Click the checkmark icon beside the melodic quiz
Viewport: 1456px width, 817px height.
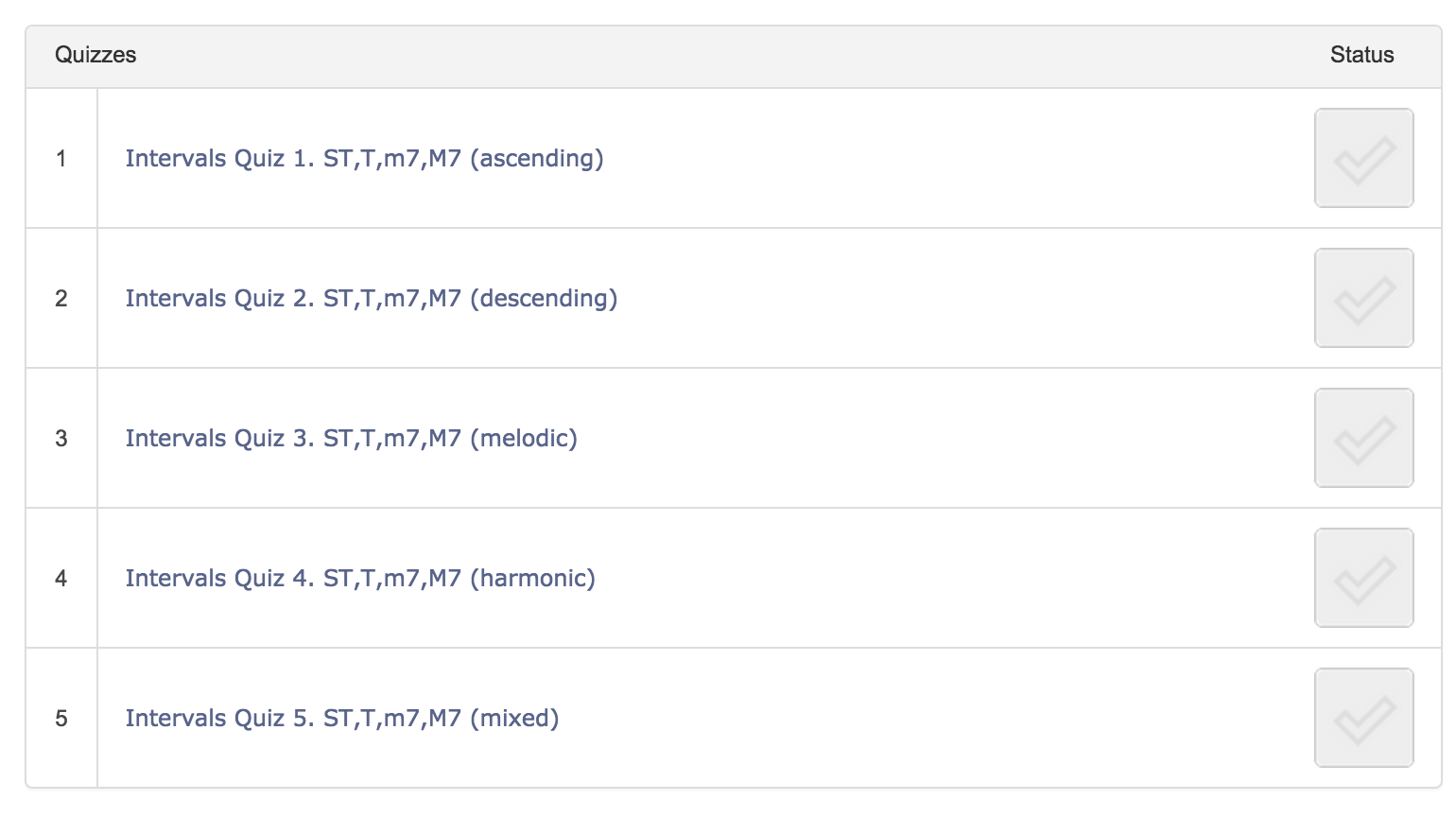pos(1363,438)
